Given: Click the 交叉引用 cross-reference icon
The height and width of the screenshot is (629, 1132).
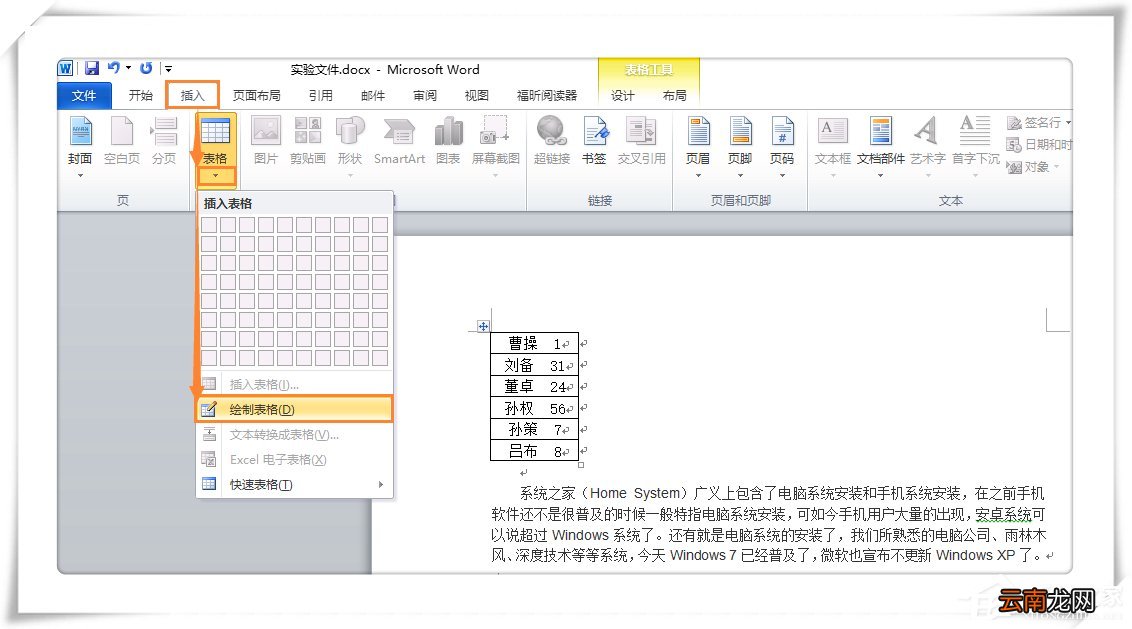Looking at the screenshot, I should click(641, 131).
